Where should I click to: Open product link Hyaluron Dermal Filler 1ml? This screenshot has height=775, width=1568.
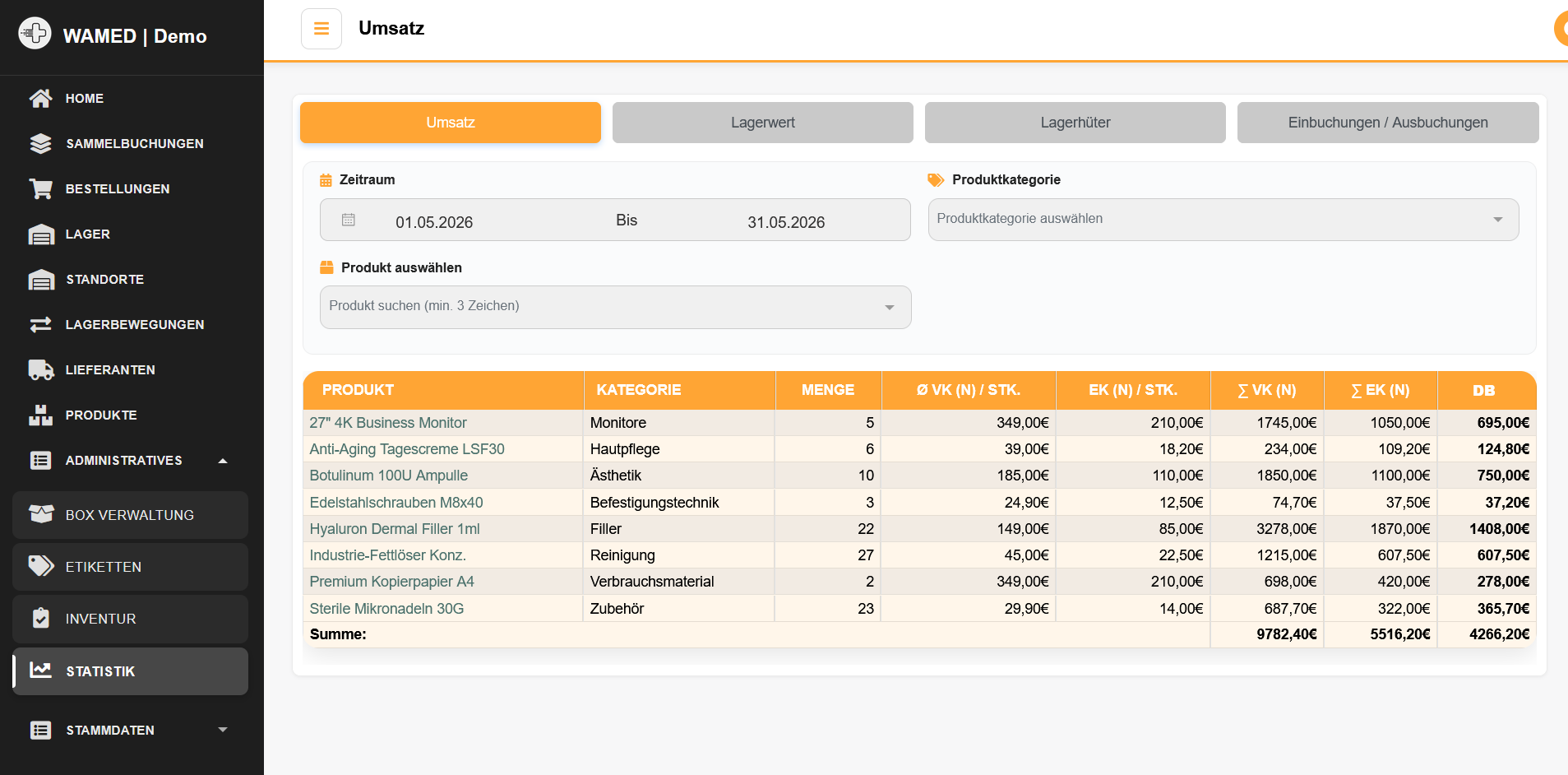tap(395, 529)
